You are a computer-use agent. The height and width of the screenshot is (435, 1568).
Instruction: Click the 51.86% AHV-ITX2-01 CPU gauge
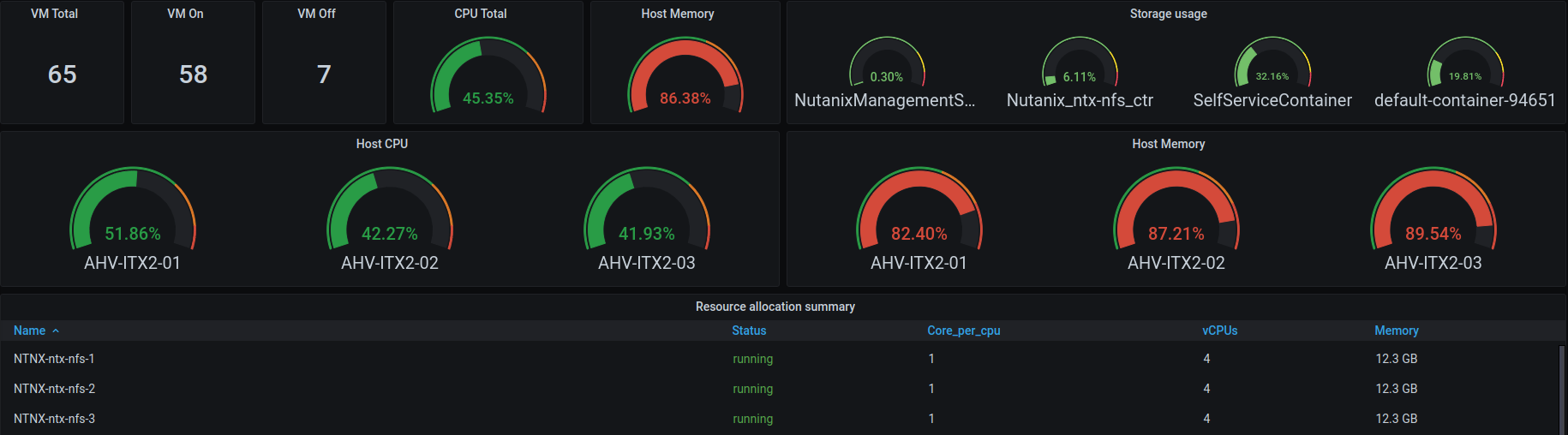point(133,210)
